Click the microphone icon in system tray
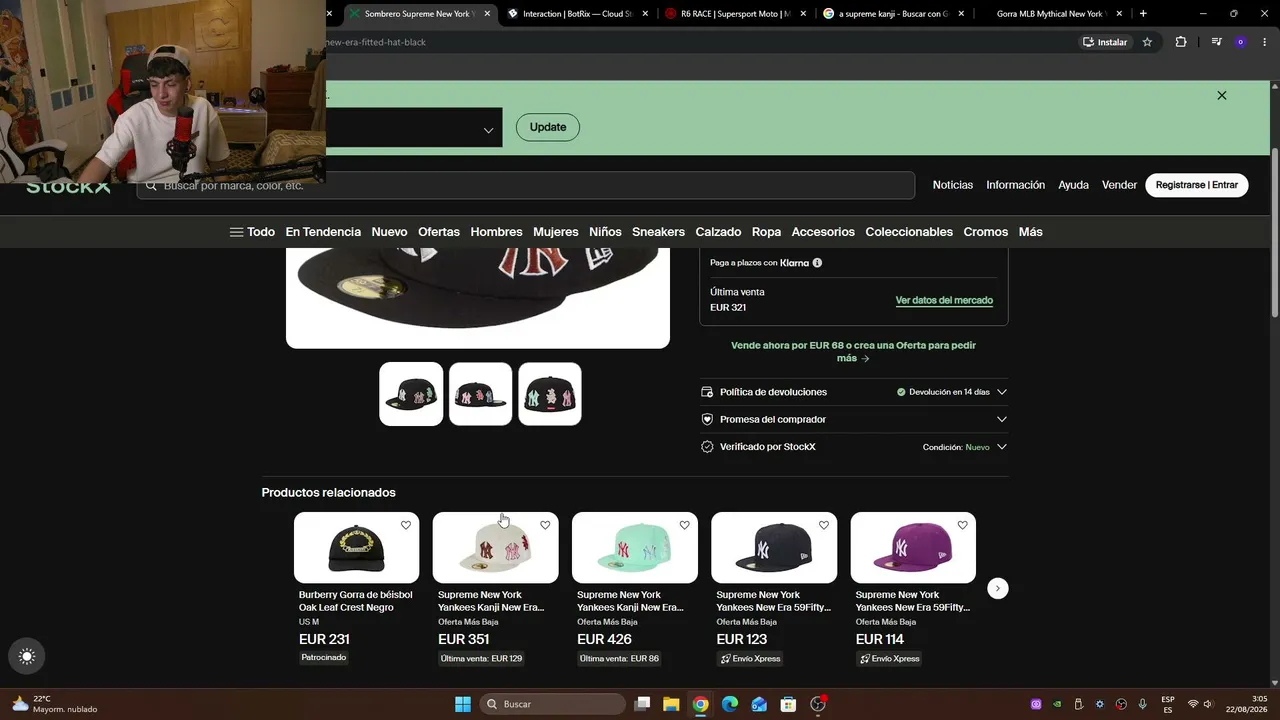The height and width of the screenshot is (720, 1280). pyautogui.click(x=1143, y=704)
